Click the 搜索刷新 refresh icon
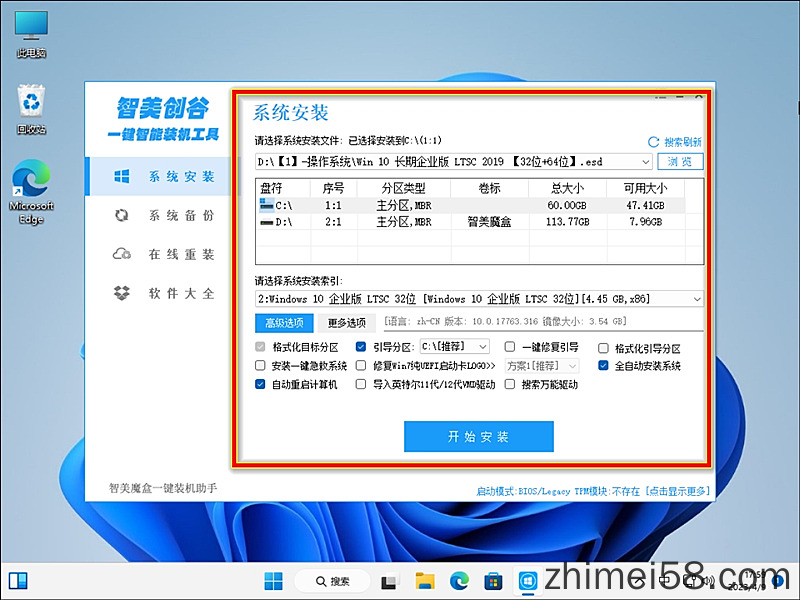This screenshot has height=600, width=800. 654,142
